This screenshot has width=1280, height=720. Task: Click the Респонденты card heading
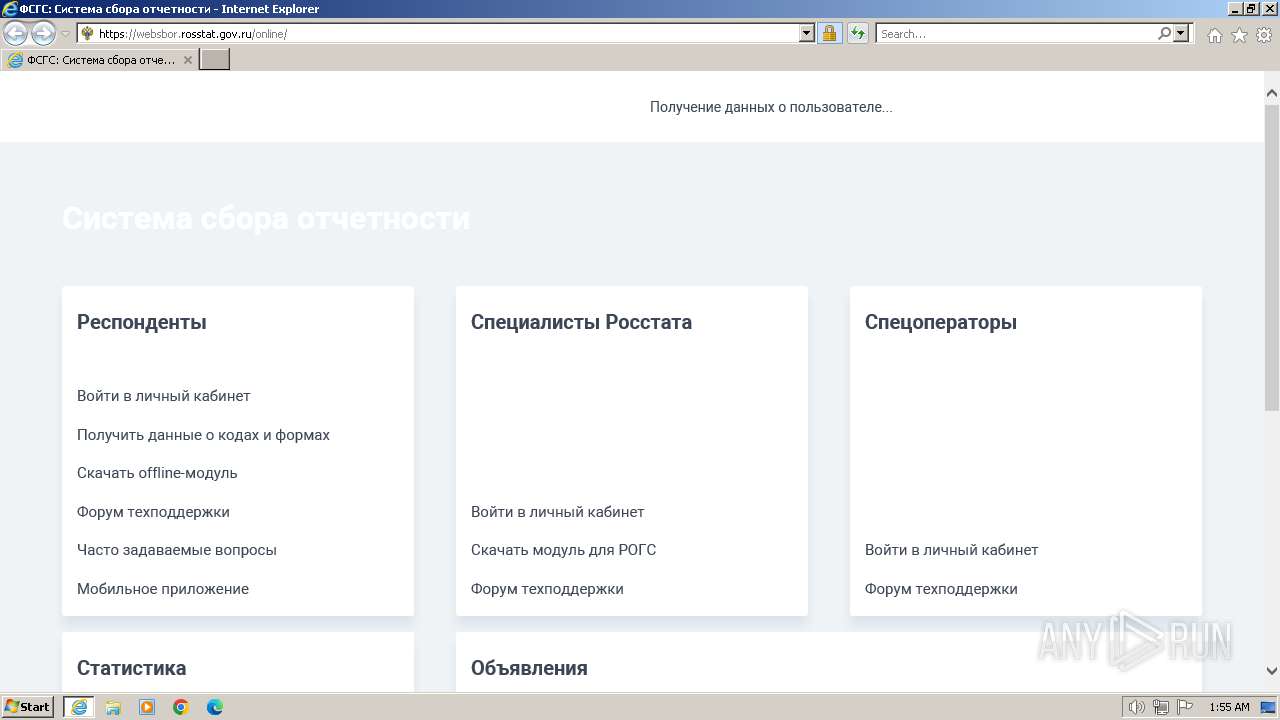tap(142, 322)
